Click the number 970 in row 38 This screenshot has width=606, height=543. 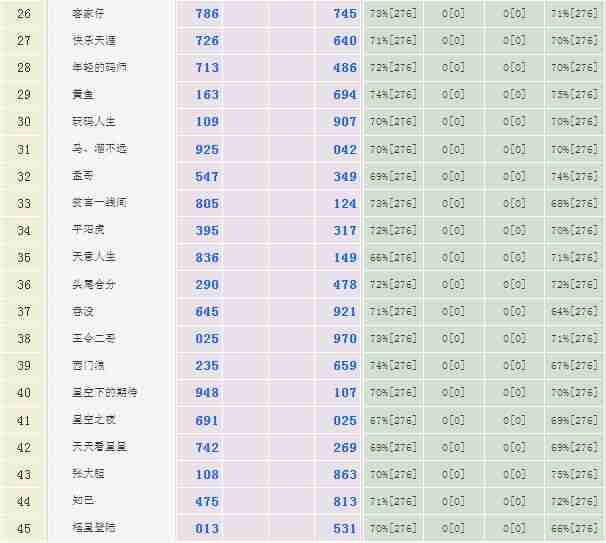344,339
